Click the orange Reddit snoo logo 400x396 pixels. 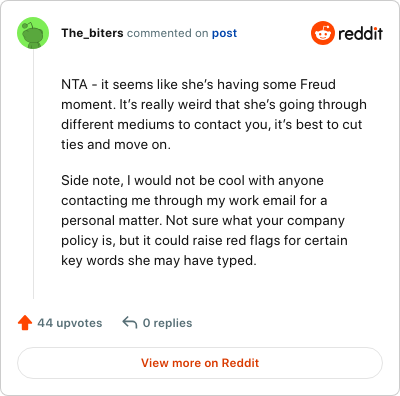[323, 33]
